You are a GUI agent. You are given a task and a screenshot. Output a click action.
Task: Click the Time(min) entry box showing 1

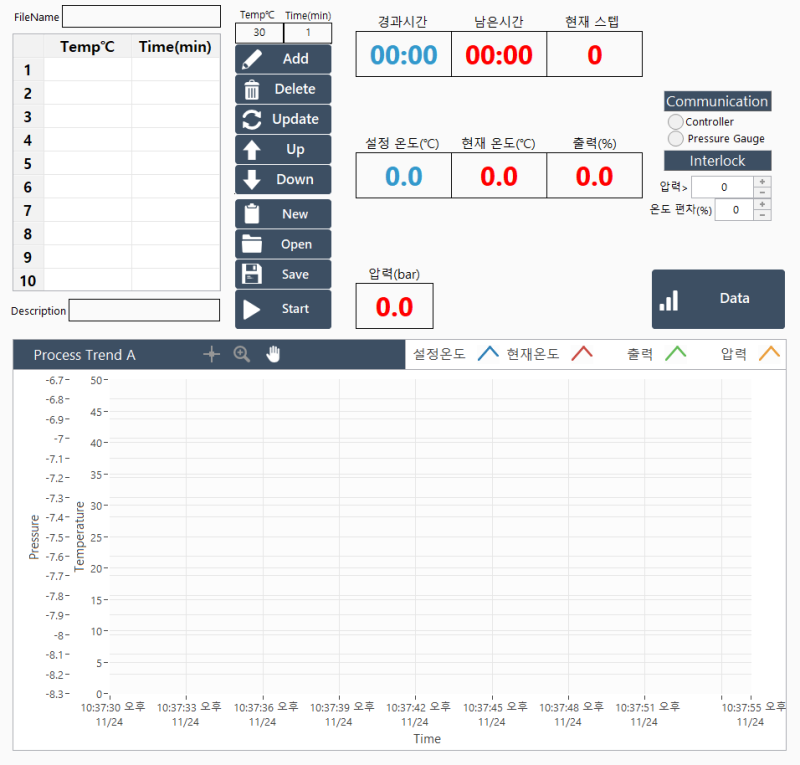click(x=308, y=33)
